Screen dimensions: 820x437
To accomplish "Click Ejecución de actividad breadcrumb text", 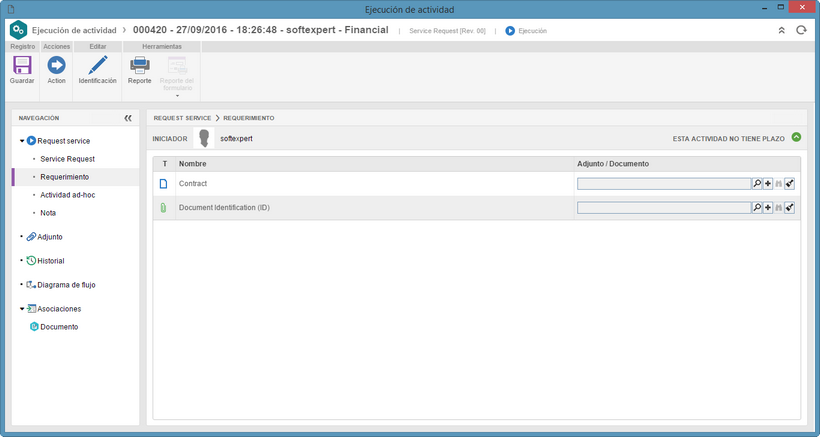I will tap(74, 30).
